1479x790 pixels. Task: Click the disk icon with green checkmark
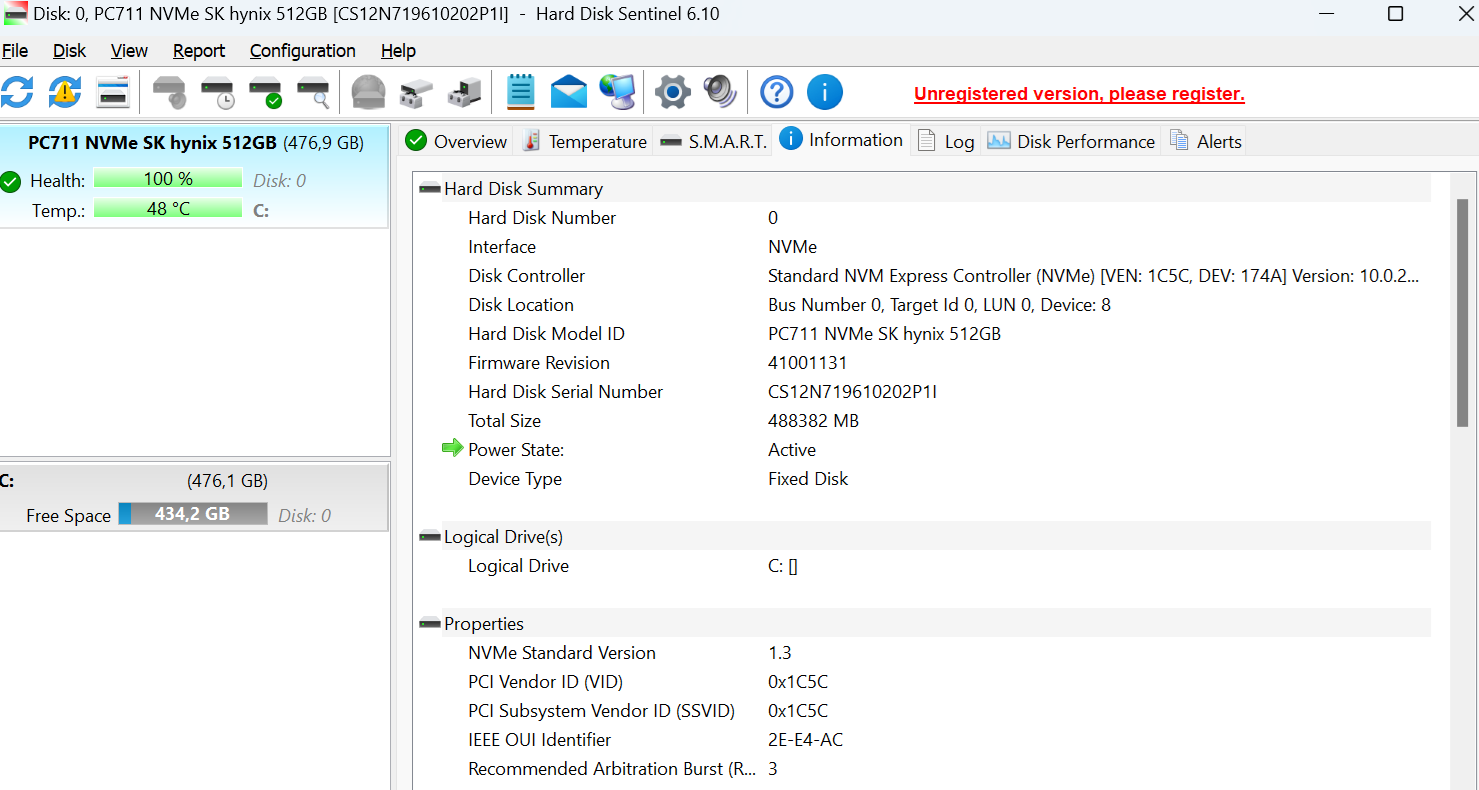click(x=265, y=93)
